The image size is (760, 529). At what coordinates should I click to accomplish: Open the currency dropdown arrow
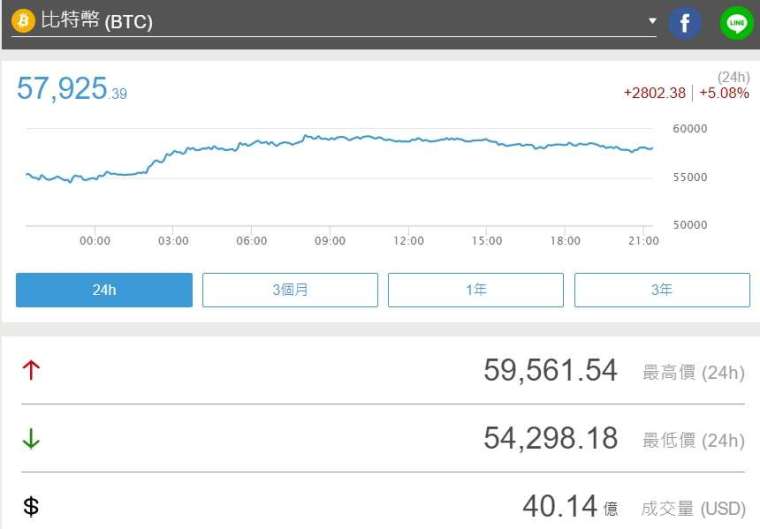pyautogui.click(x=652, y=21)
